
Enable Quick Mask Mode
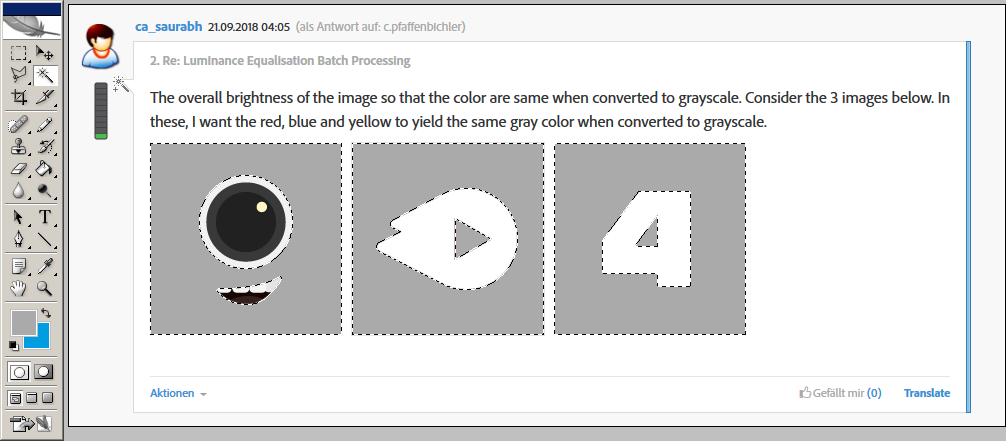44,372
